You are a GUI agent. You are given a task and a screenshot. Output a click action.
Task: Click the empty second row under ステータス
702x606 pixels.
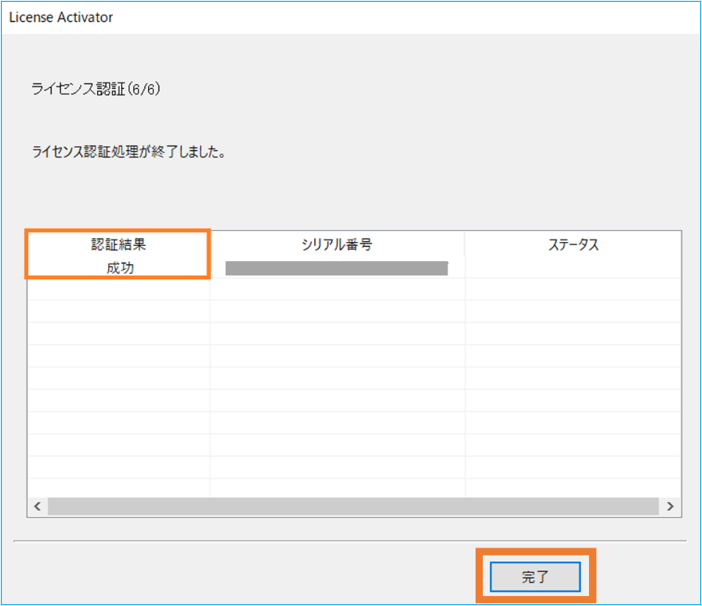click(x=573, y=289)
